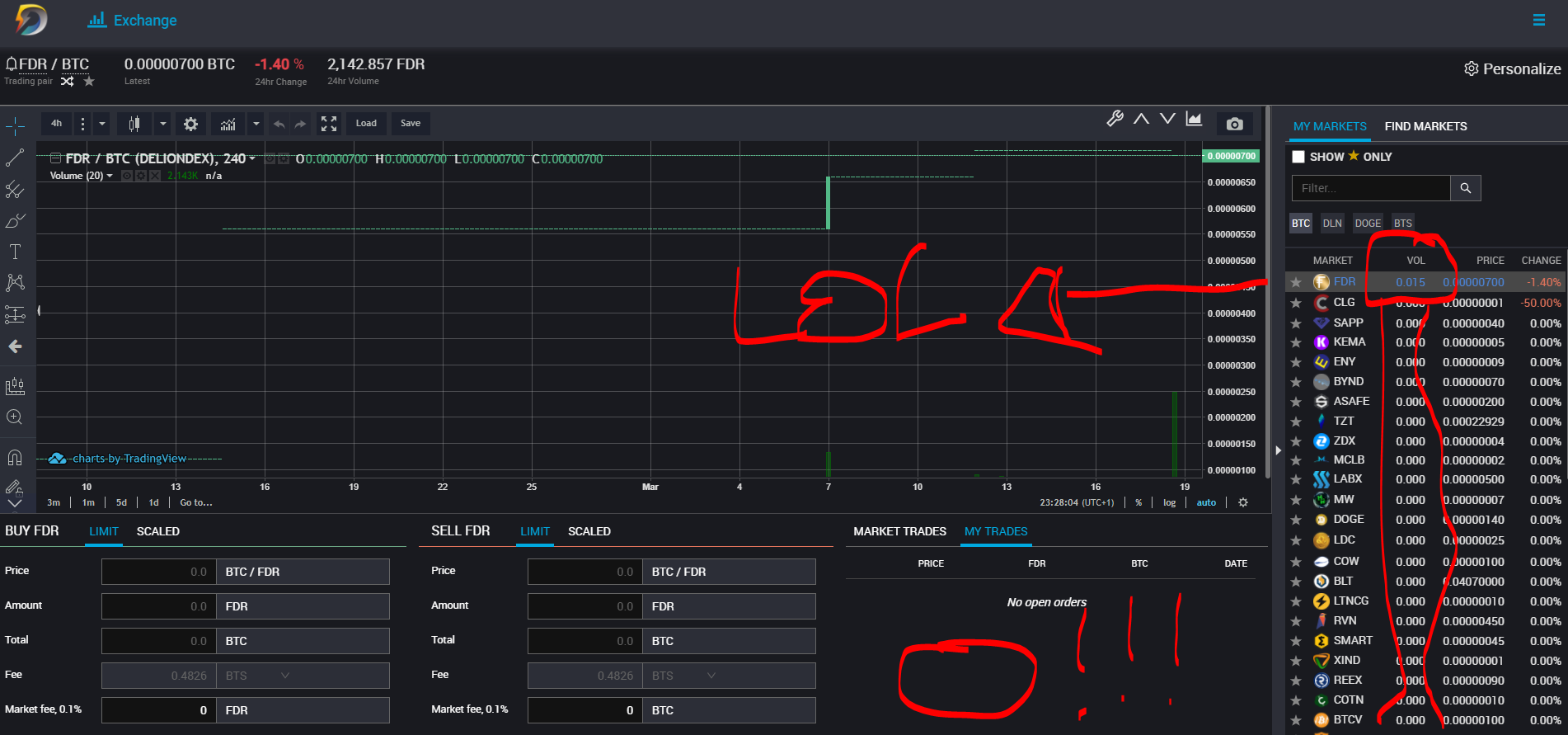This screenshot has height=735, width=1568.
Task: Select the pattern drawing tool
Action: (15, 283)
